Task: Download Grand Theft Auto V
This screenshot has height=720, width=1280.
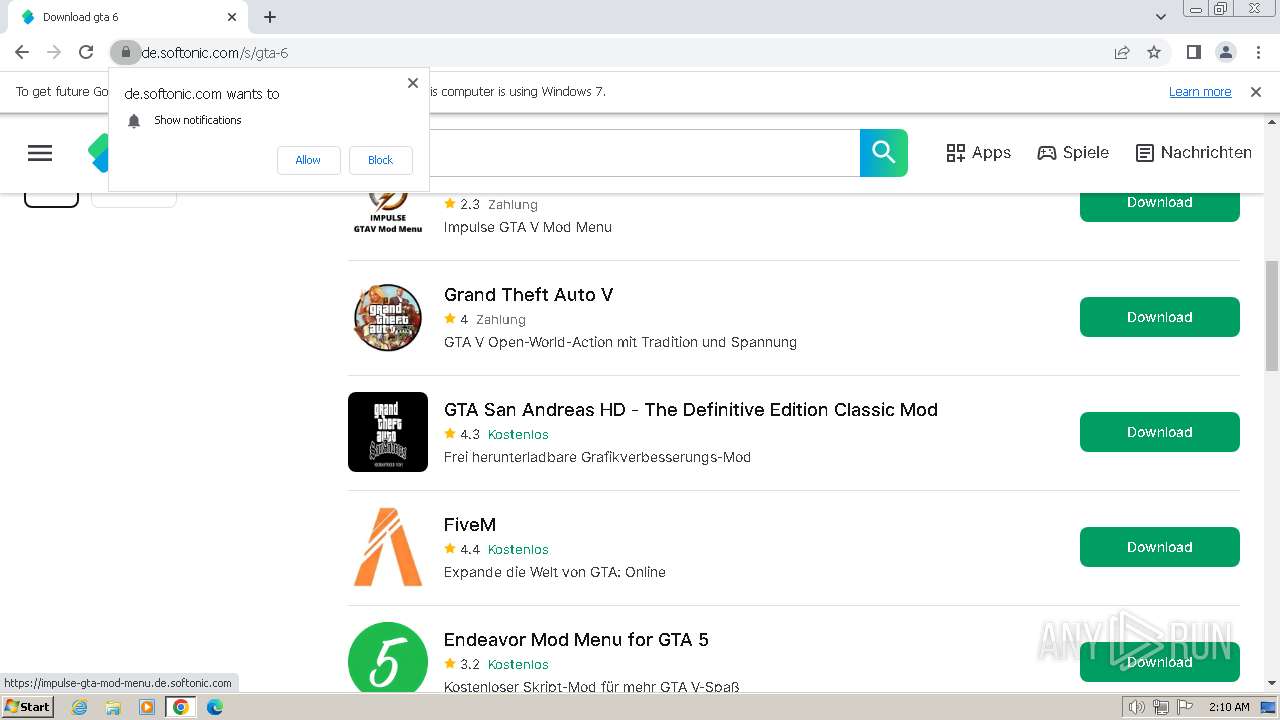Action: click(x=1160, y=317)
